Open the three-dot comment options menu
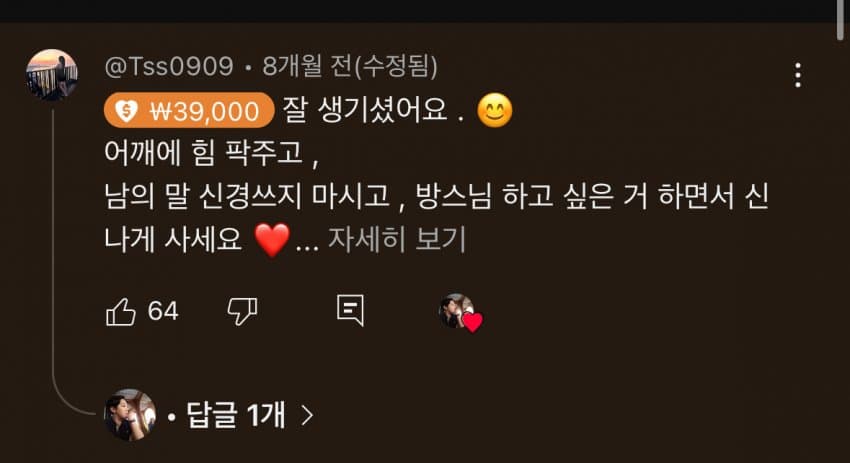The height and width of the screenshot is (463, 850). point(797,75)
